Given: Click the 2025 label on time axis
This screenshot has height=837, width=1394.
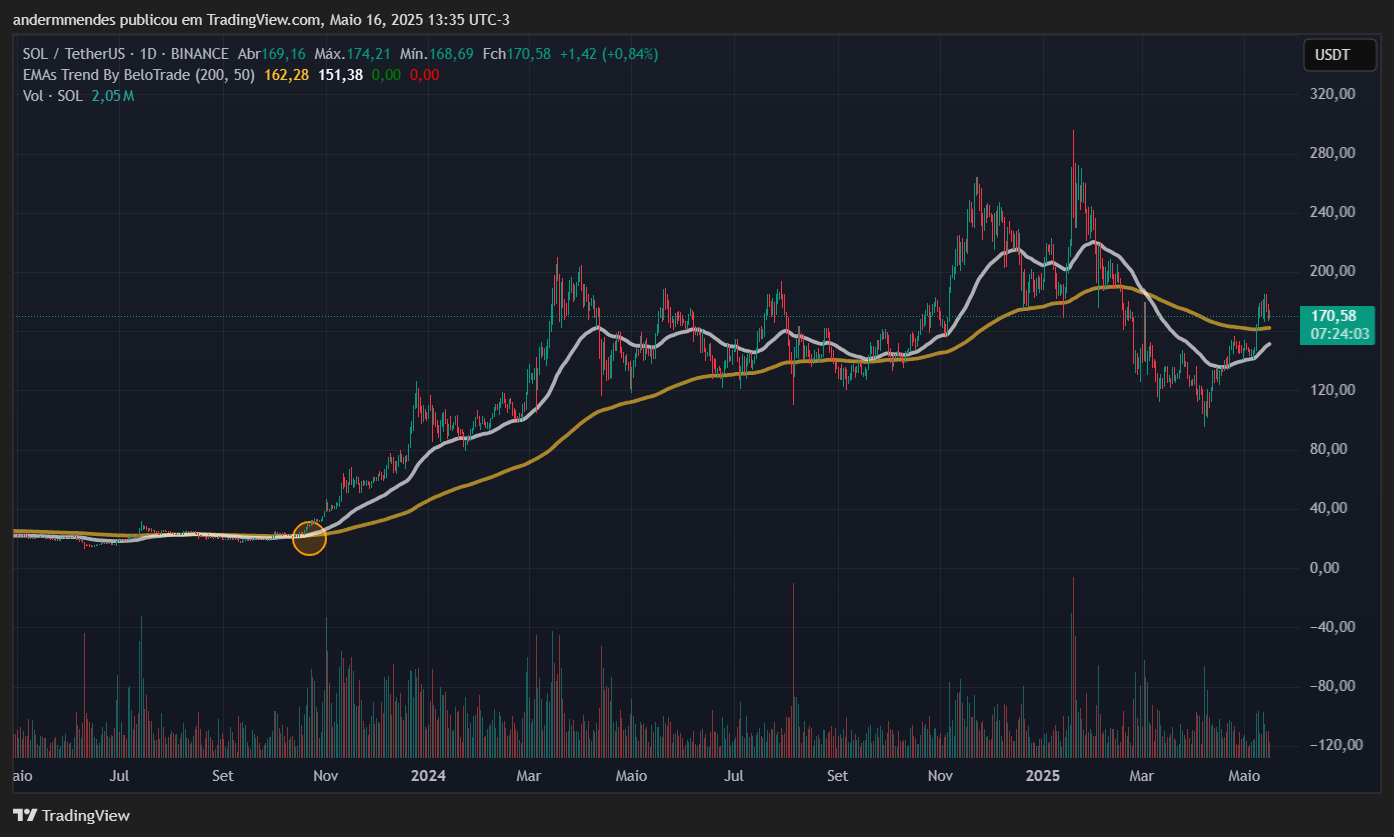Looking at the screenshot, I should pos(1043,776).
